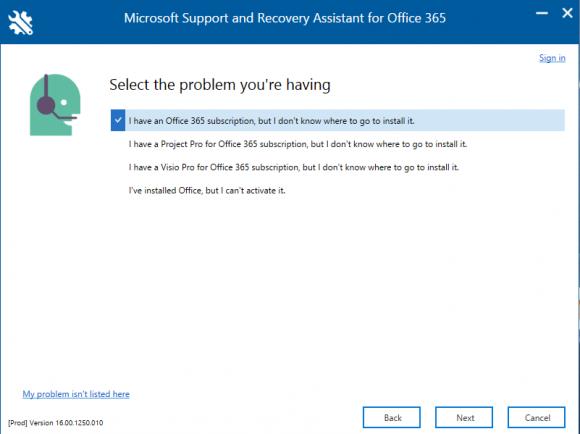The height and width of the screenshot is (434, 580).
Task: Click the empty area below the problem list
Action: [338, 289]
